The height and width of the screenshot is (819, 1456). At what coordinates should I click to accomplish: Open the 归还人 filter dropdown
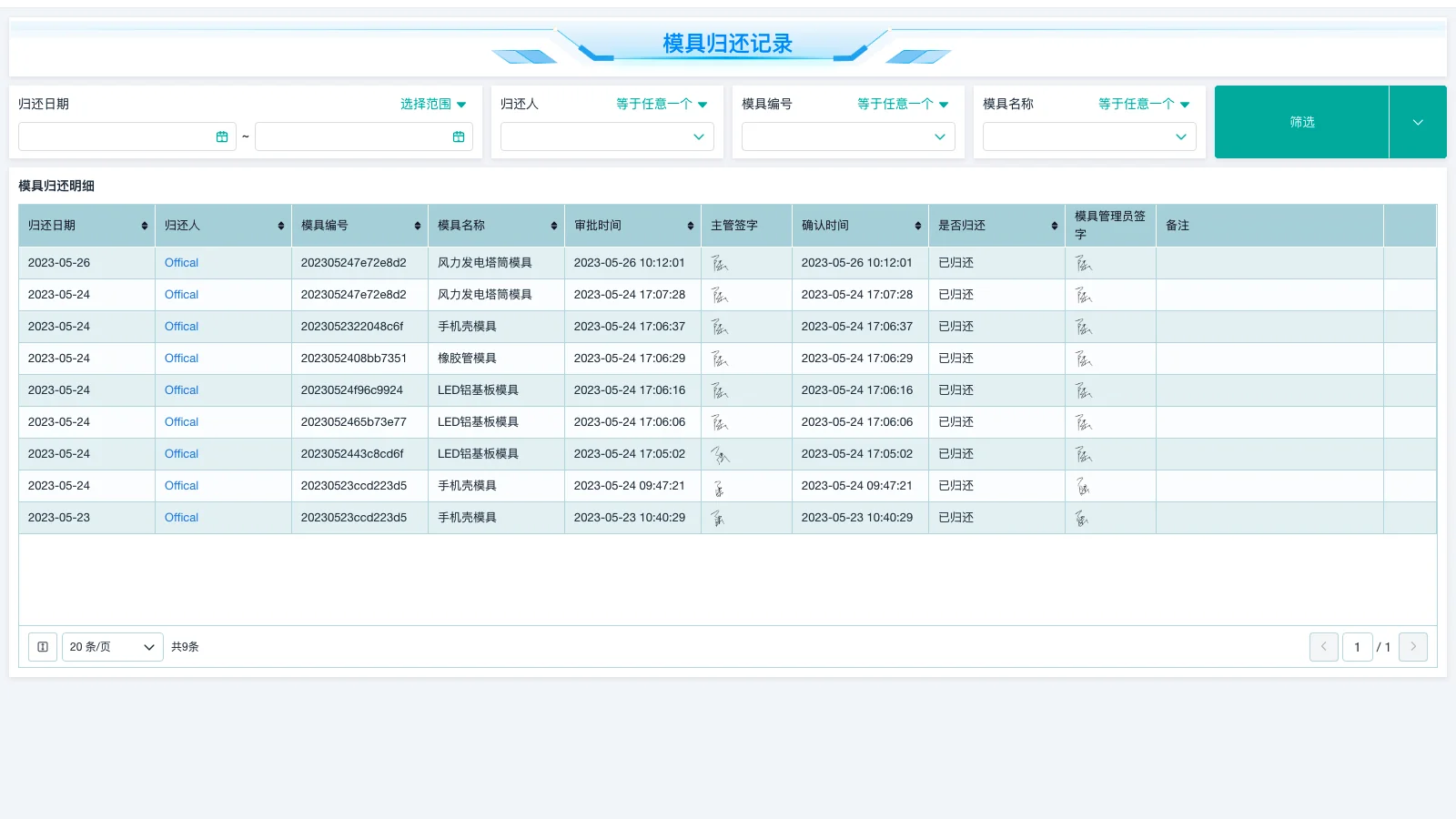tap(606, 136)
